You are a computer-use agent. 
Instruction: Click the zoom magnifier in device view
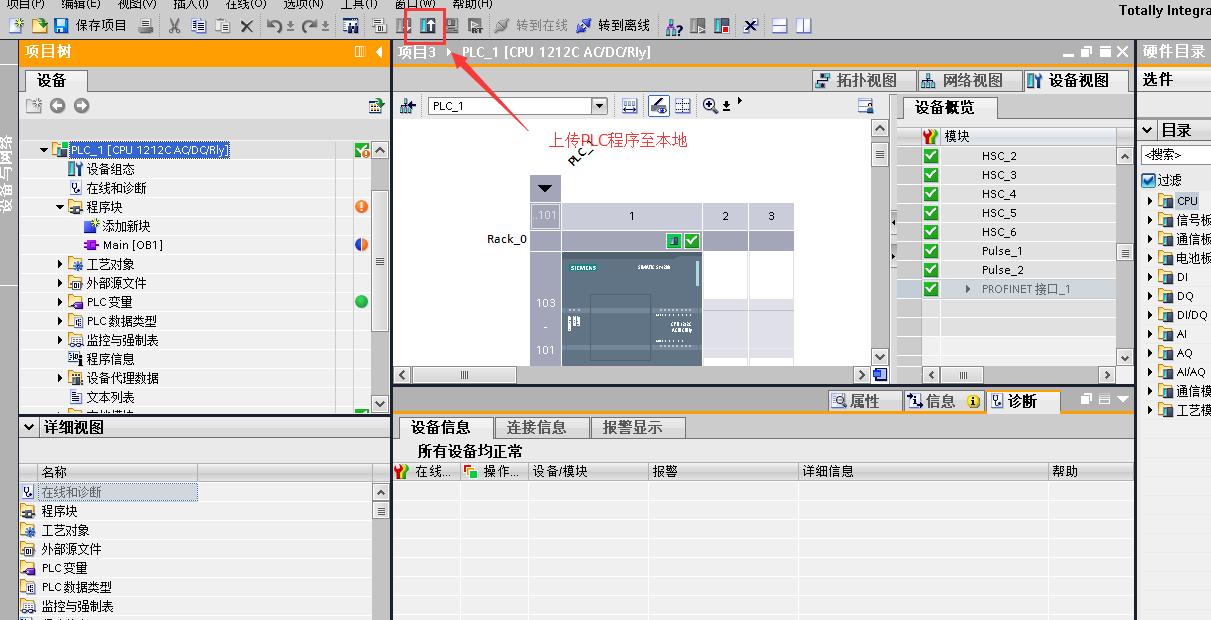[x=710, y=105]
